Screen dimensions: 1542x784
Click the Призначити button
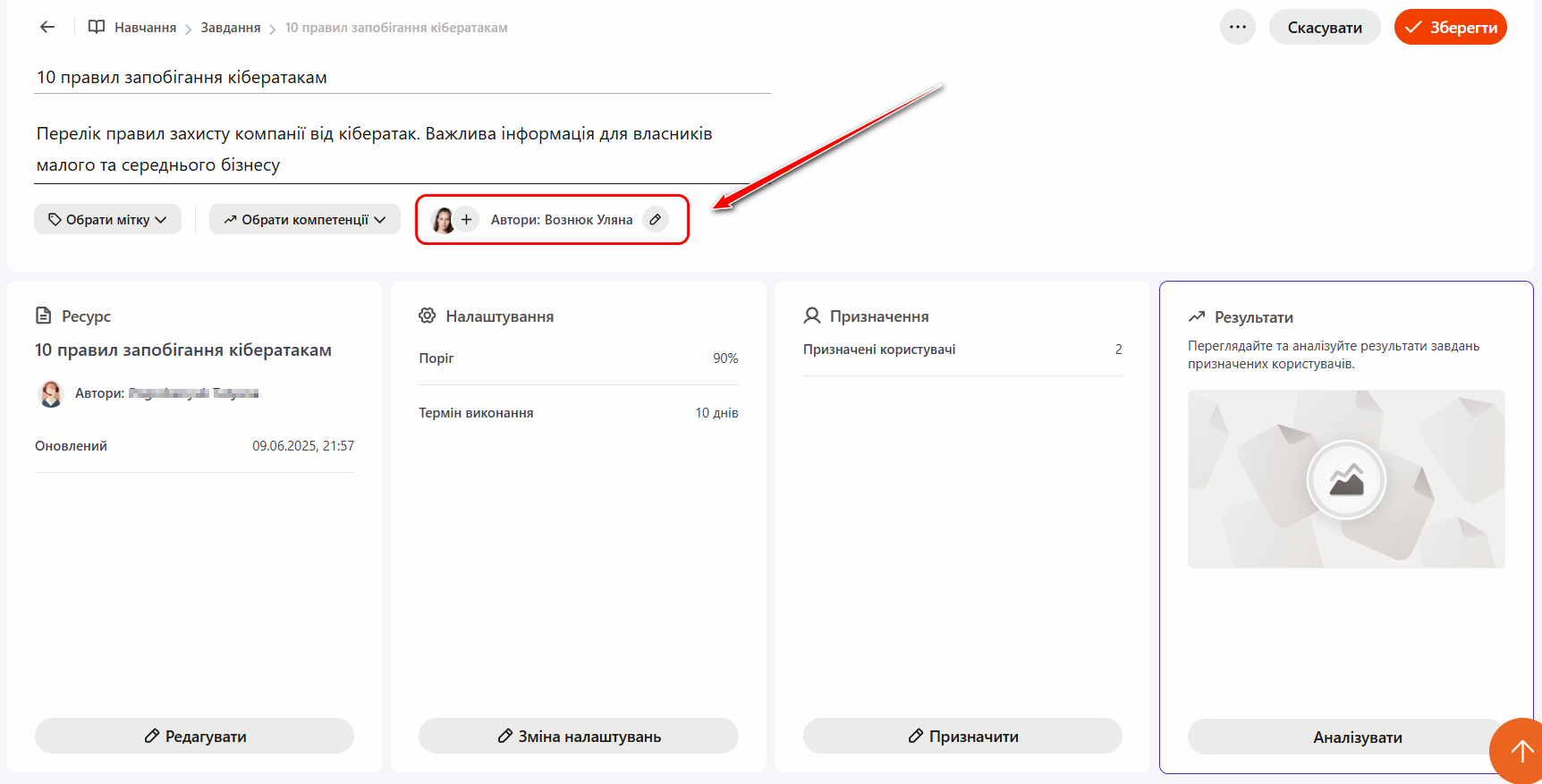click(x=962, y=737)
